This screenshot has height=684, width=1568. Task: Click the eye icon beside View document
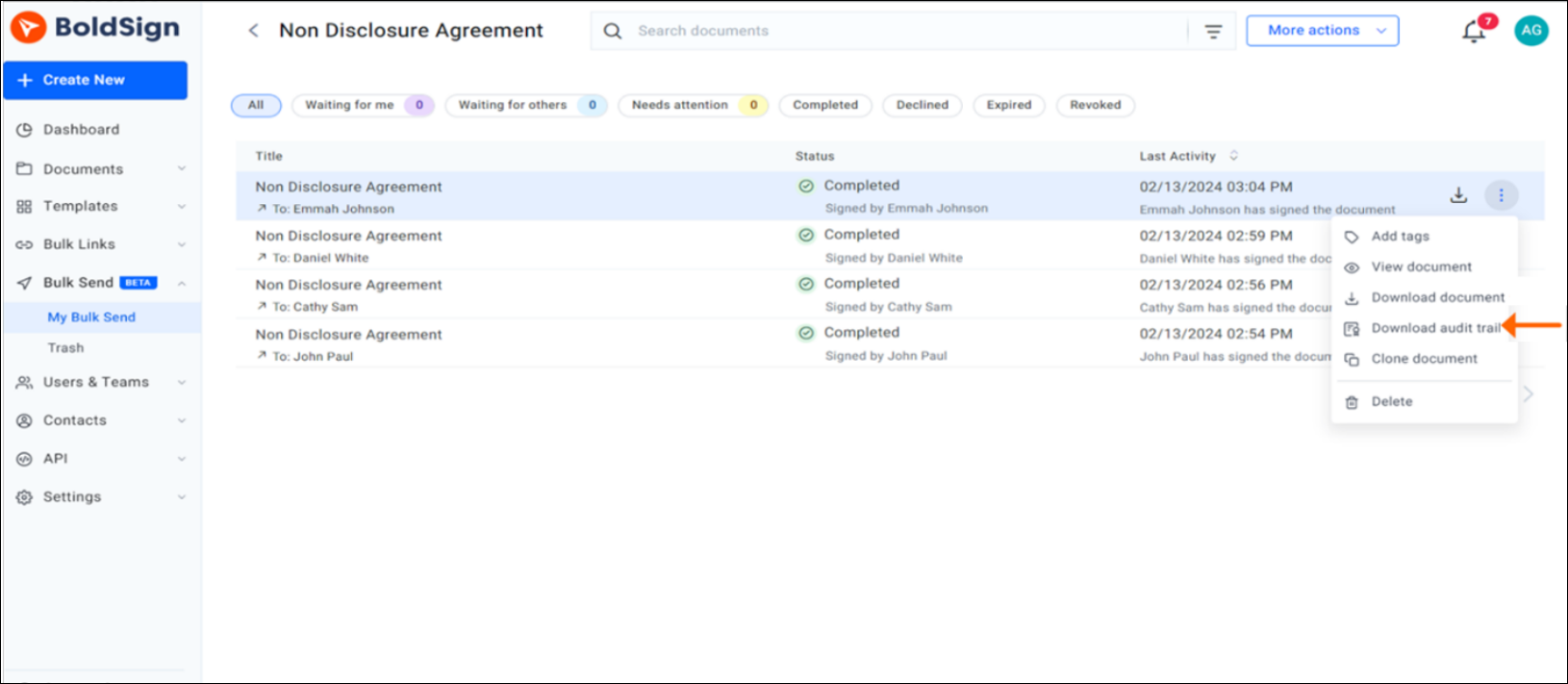pyautogui.click(x=1352, y=267)
